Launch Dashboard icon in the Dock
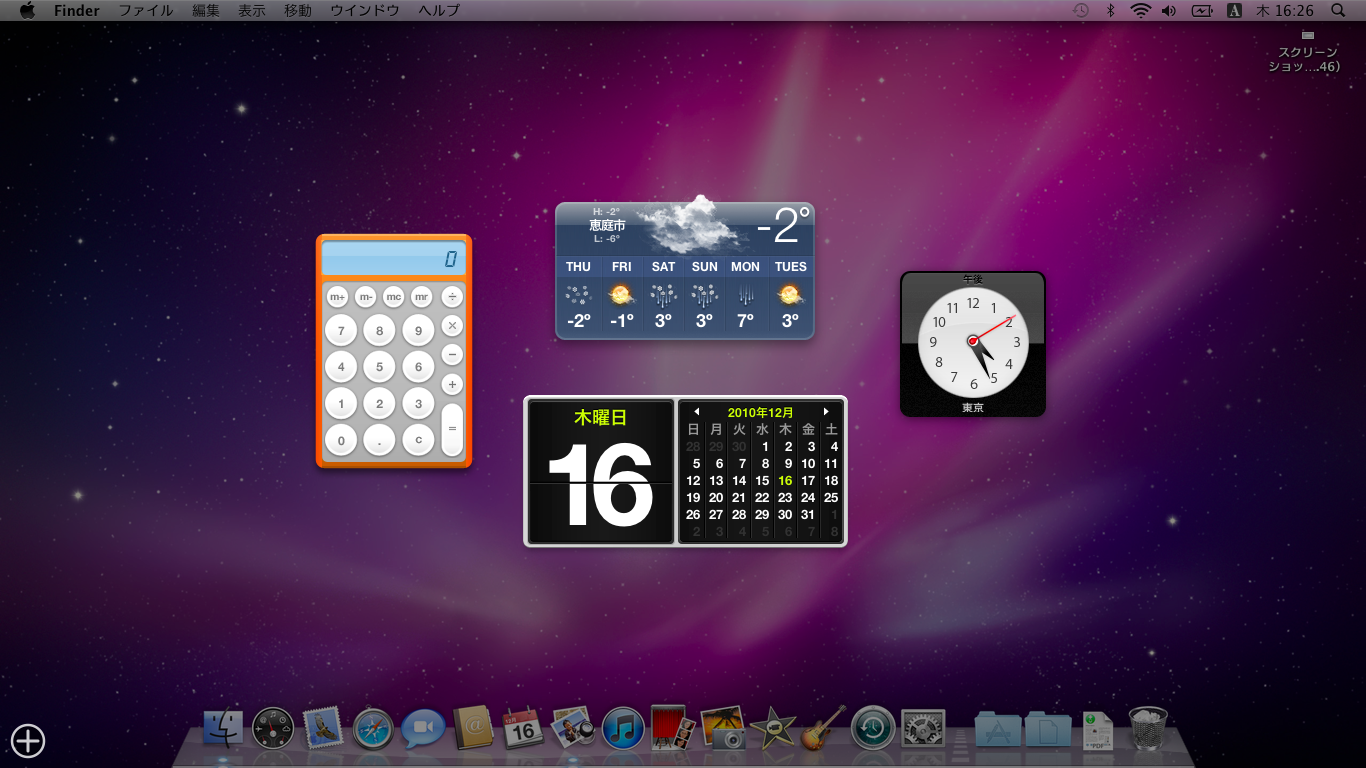Screen dimensions: 1366x768 point(273,728)
